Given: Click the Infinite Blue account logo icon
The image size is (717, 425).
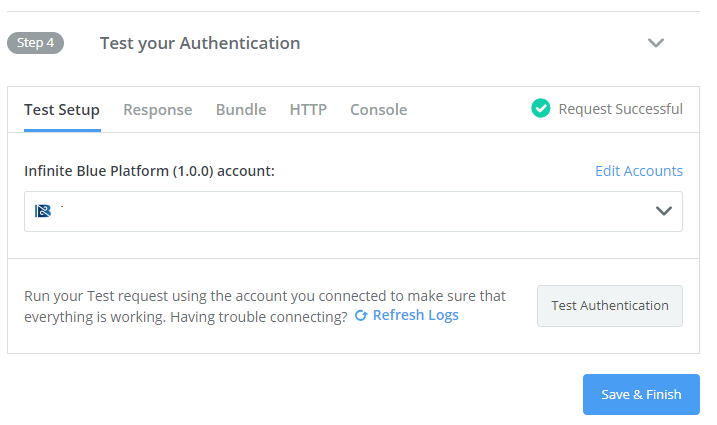Looking at the screenshot, I should (x=43, y=211).
